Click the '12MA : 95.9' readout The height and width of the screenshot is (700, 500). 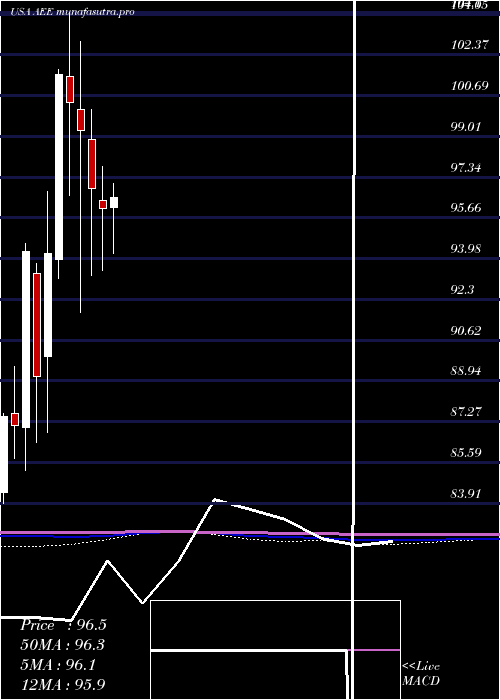point(63,684)
